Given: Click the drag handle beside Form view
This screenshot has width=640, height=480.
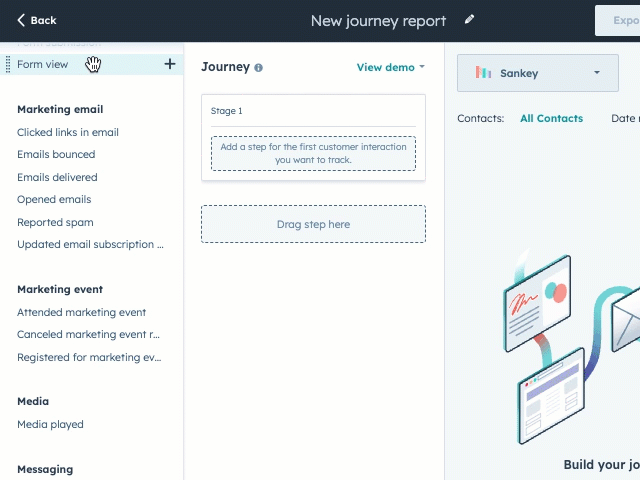Looking at the screenshot, I should 8,64.
